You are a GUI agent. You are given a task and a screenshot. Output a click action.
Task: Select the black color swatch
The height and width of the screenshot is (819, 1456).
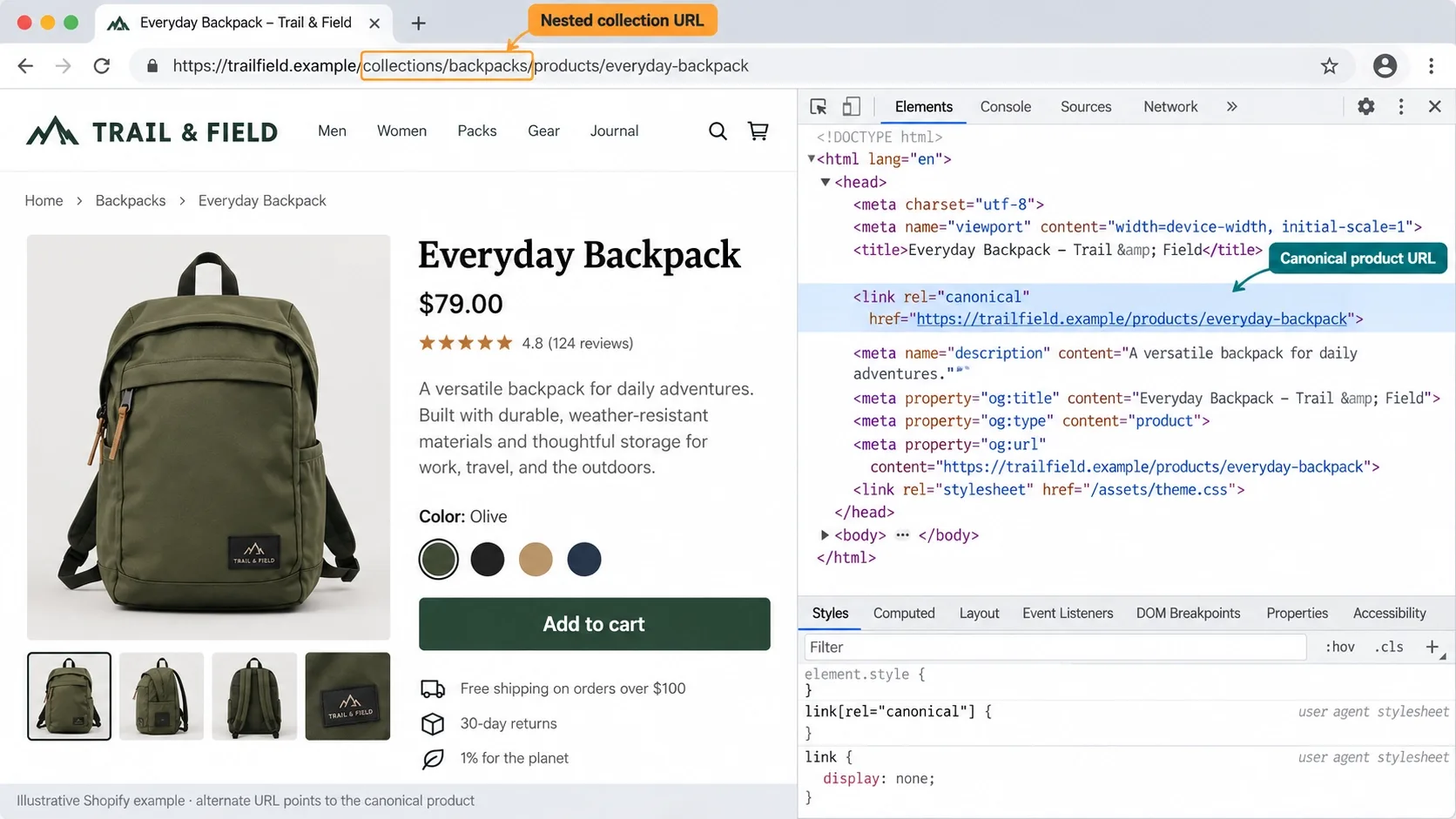click(x=488, y=559)
